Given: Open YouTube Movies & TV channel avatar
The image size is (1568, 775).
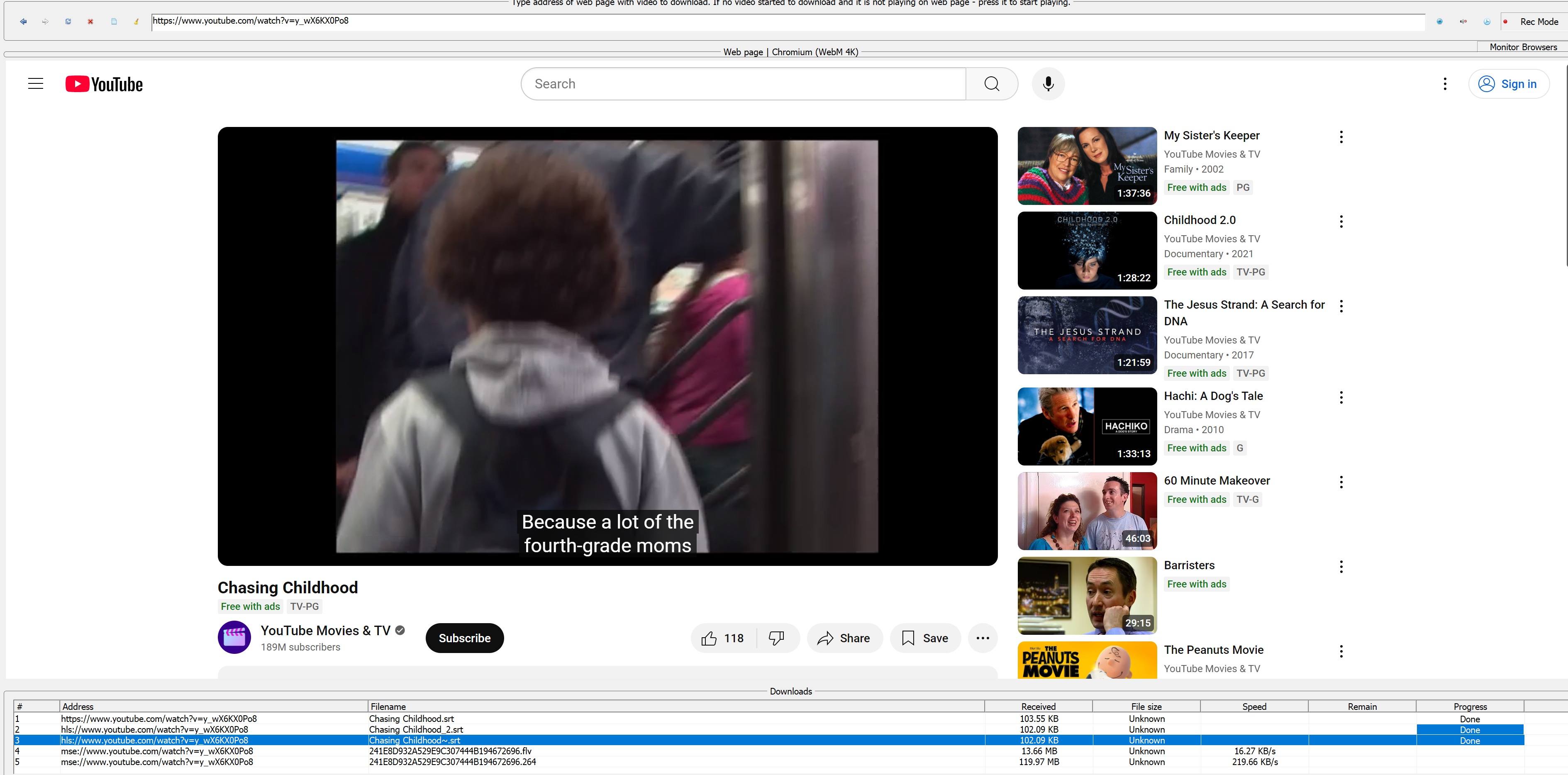Looking at the screenshot, I should 234,637.
